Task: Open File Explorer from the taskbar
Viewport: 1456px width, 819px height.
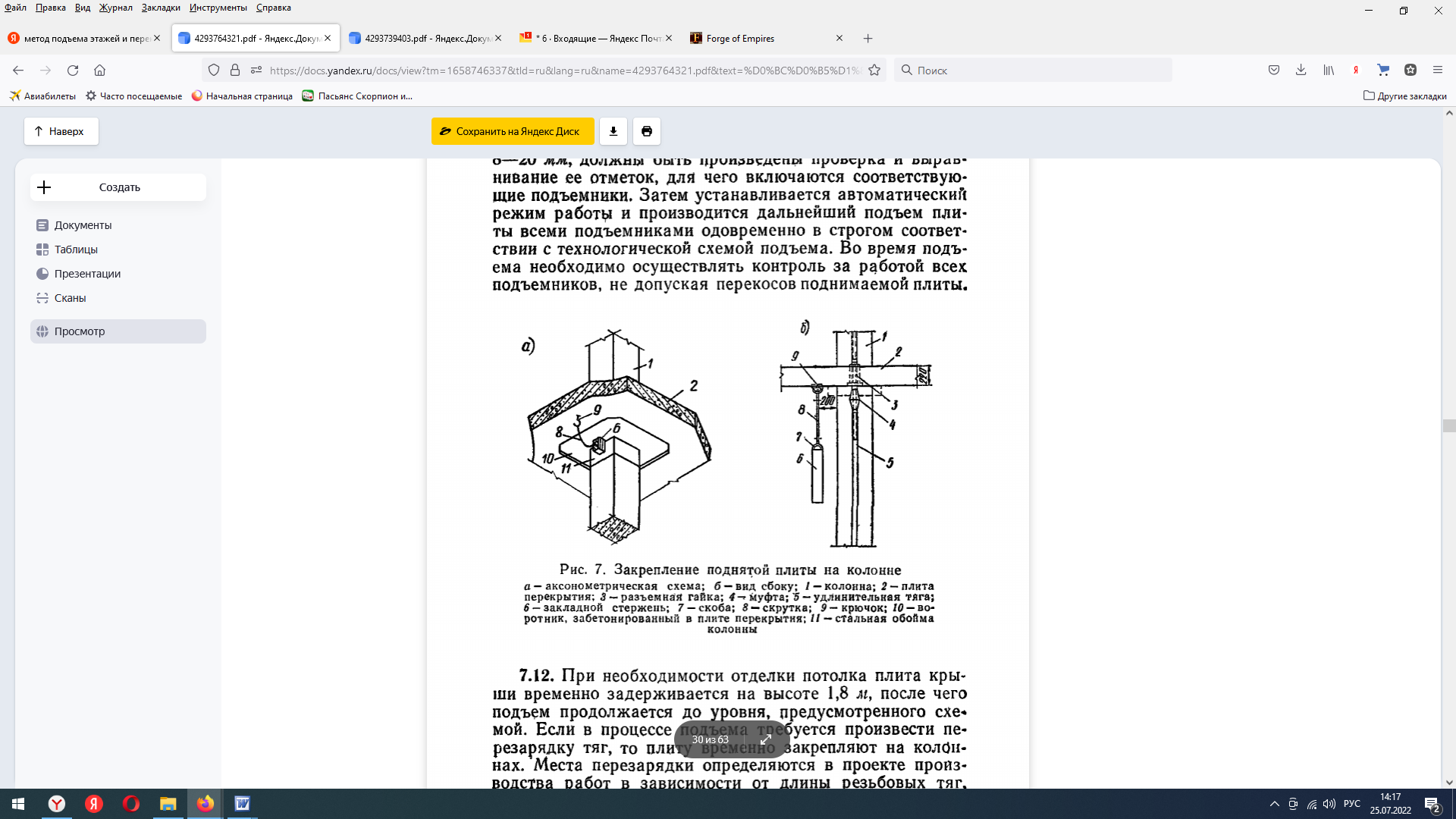Action: tap(168, 804)
